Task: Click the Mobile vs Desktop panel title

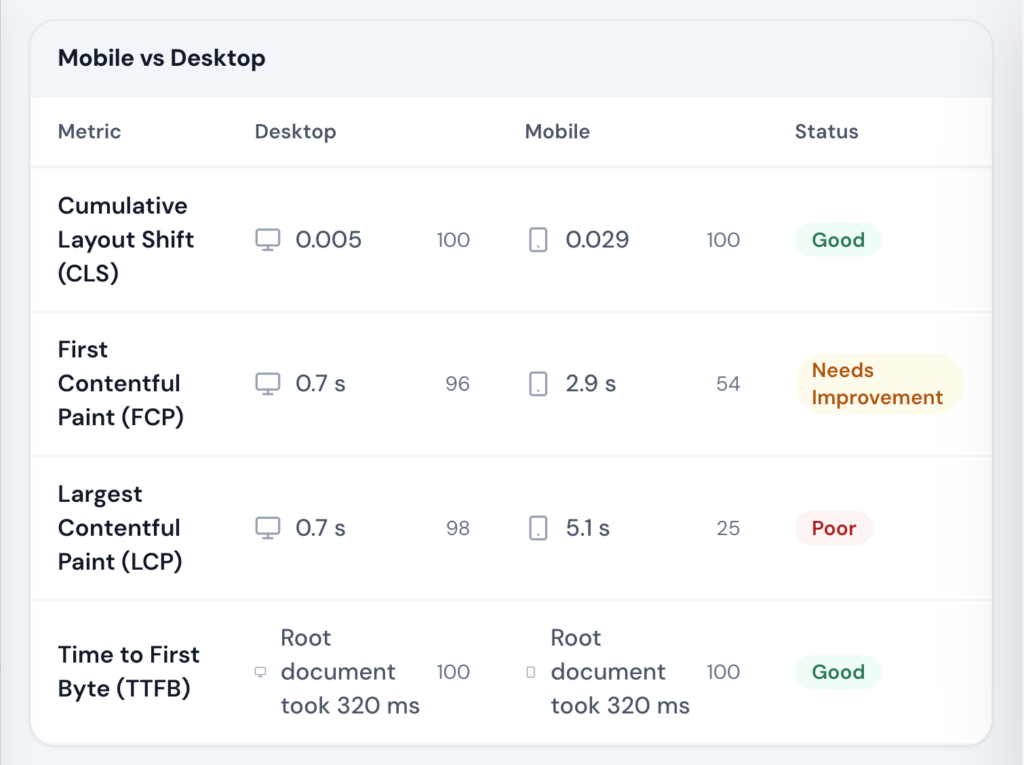Action: tap(161, 58)
